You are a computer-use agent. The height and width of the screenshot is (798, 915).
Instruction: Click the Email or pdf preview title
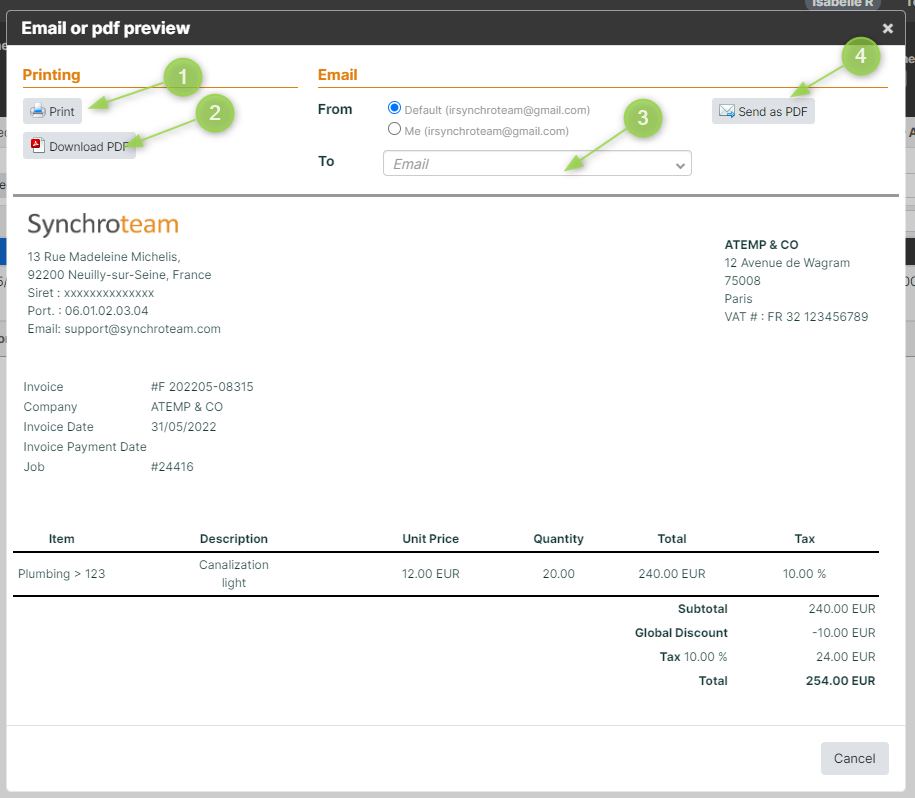point(106,28)
